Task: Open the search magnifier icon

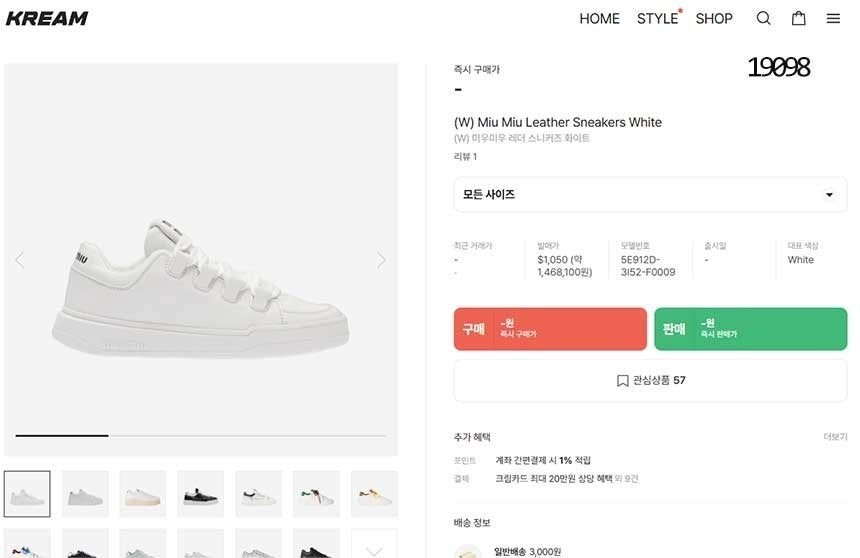Action: pyautogui.click(x=763, y=18)
